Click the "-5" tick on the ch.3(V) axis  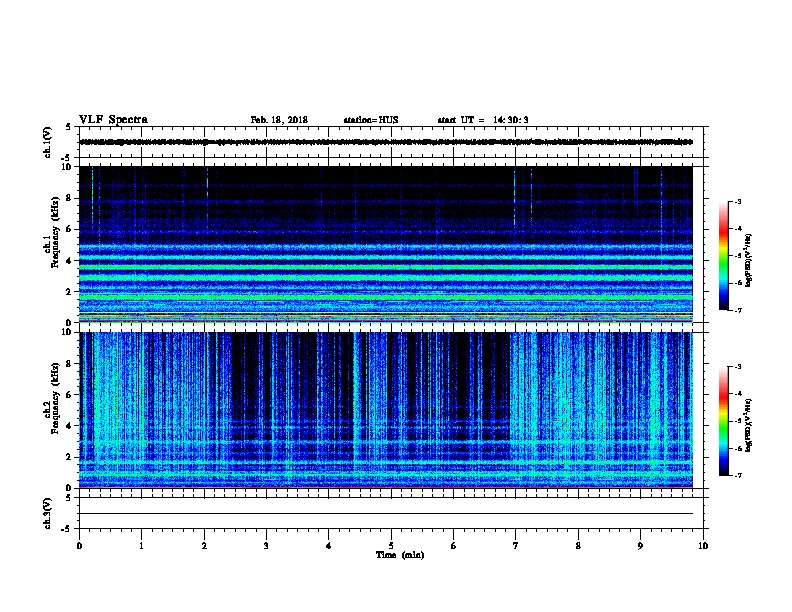click(x=67, y=529)
